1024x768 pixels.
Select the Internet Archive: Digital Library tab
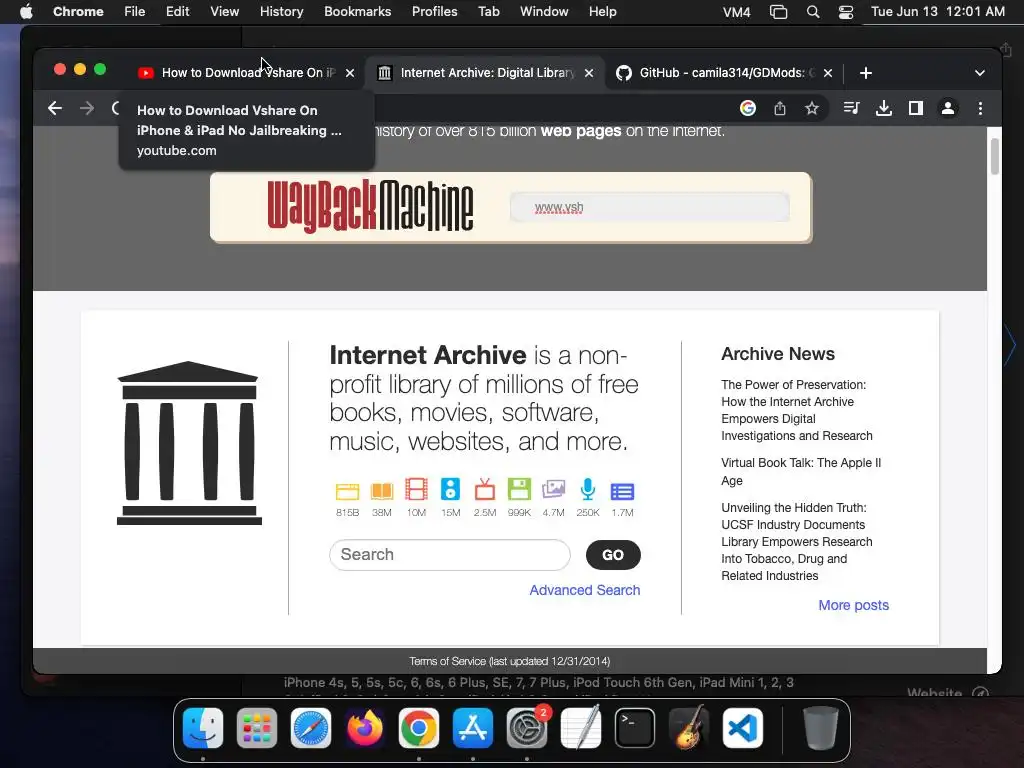pos(486,72)
